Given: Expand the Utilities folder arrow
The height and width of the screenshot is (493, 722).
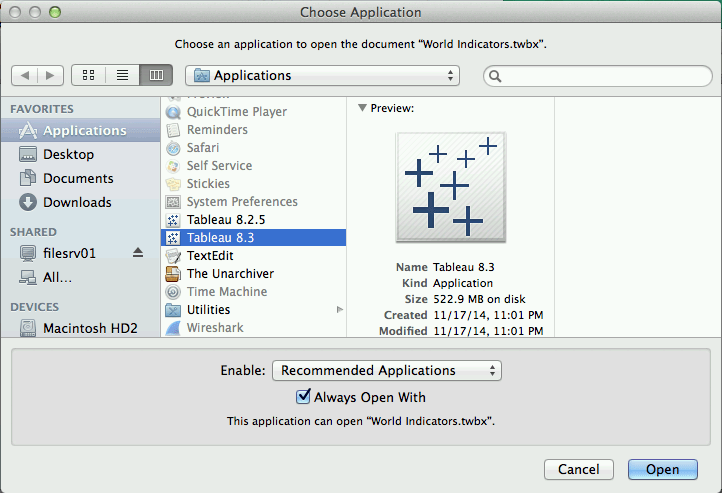Looking at the screenshot, I should coord(339,310).
